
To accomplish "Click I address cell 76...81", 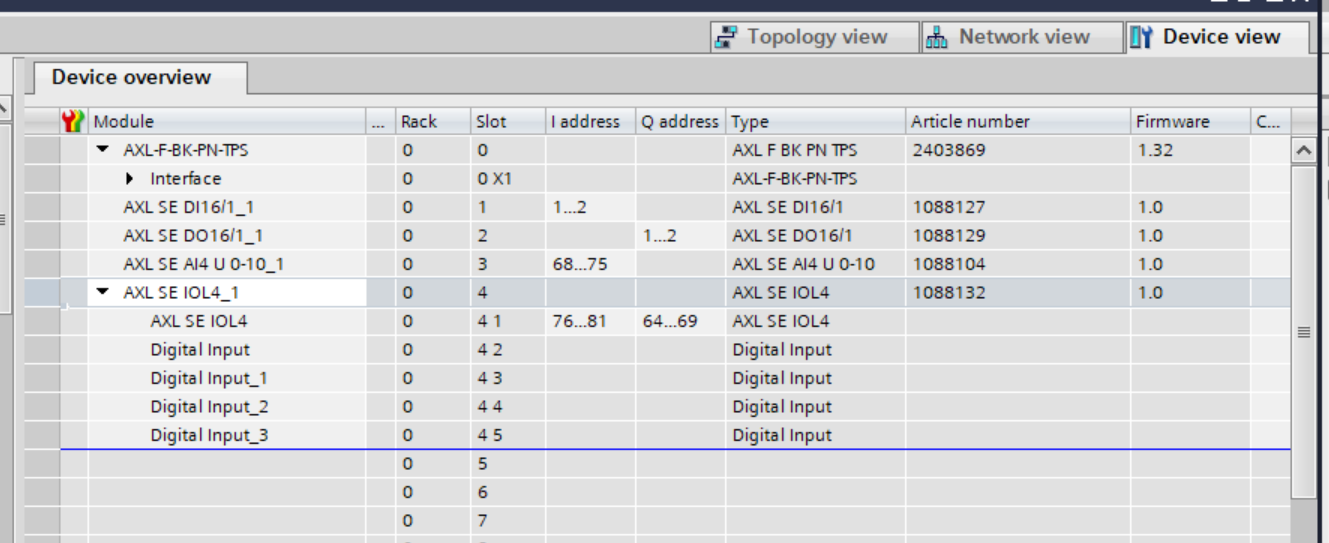I will [590, 321].
